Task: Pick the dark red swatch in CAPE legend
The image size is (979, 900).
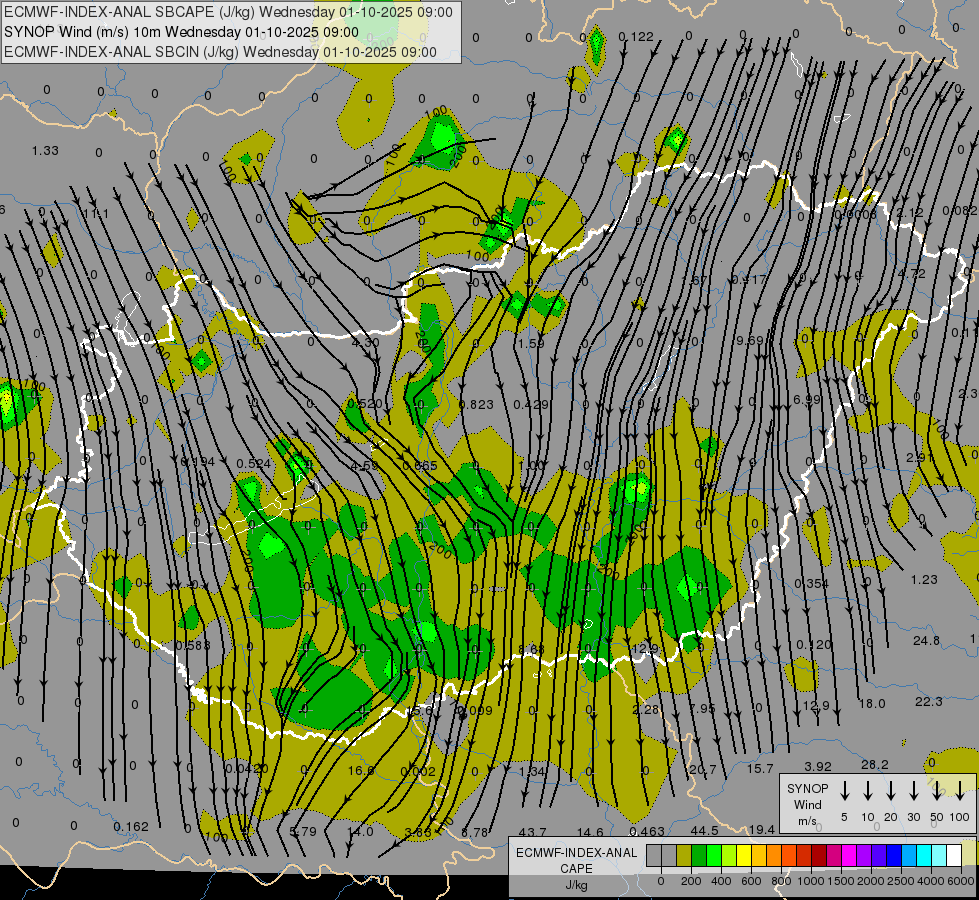Action: pyautogui.click(x=819, y=855)
